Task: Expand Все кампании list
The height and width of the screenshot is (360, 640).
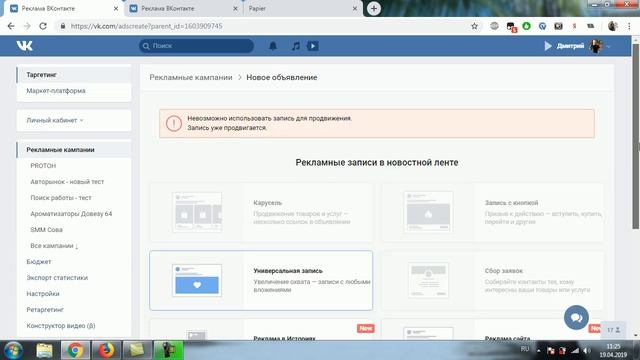Action: pyautogui.click(x=54, y=246)
